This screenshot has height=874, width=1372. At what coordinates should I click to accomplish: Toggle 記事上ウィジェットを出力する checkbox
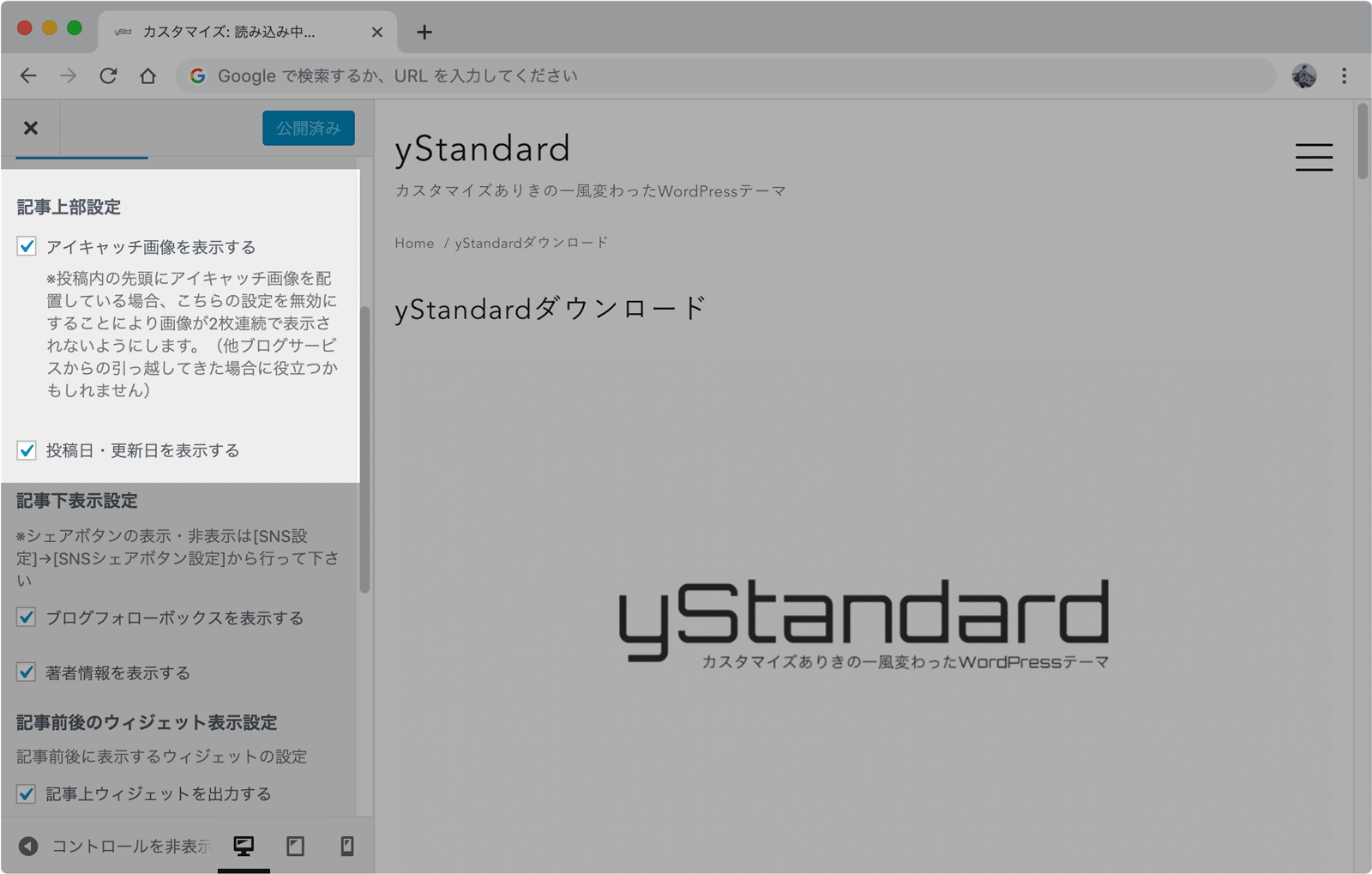tap(27, 793)
